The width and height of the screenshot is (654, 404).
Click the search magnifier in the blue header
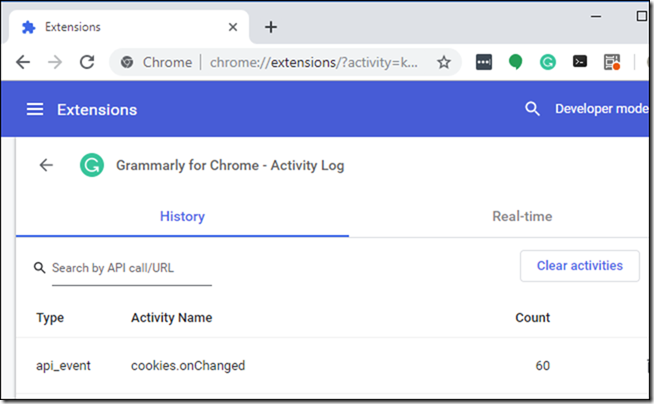point(532,109)
